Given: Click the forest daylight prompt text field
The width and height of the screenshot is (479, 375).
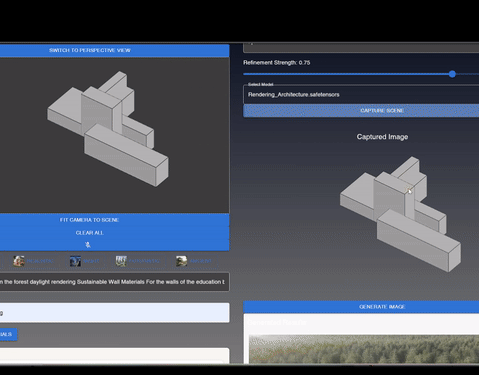Looking at the screenshot, I should 114,282.
